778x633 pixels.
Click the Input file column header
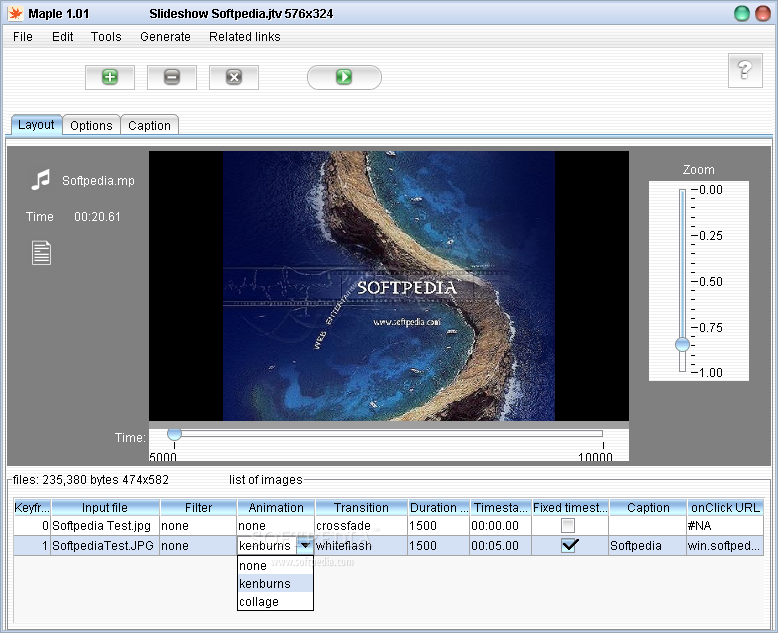point(105,507)
